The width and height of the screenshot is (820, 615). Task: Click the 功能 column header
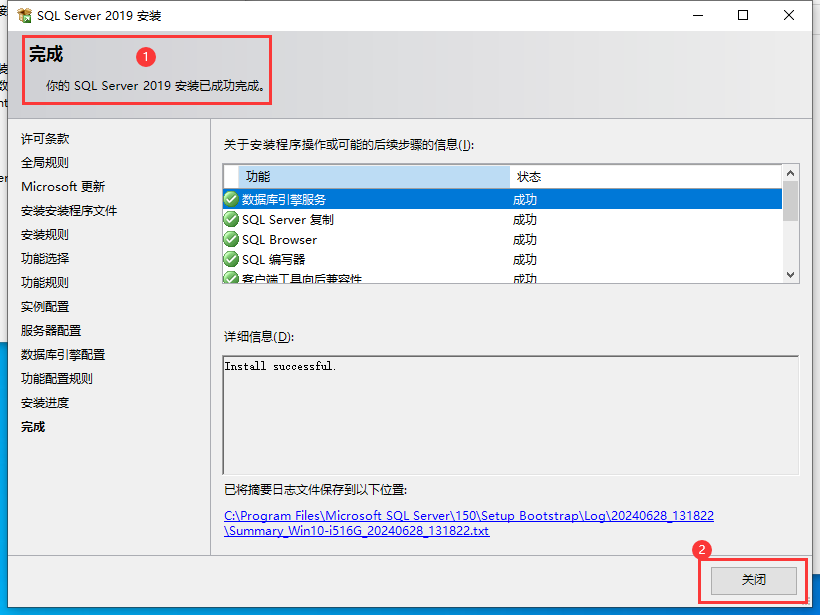tap(374, 177)
